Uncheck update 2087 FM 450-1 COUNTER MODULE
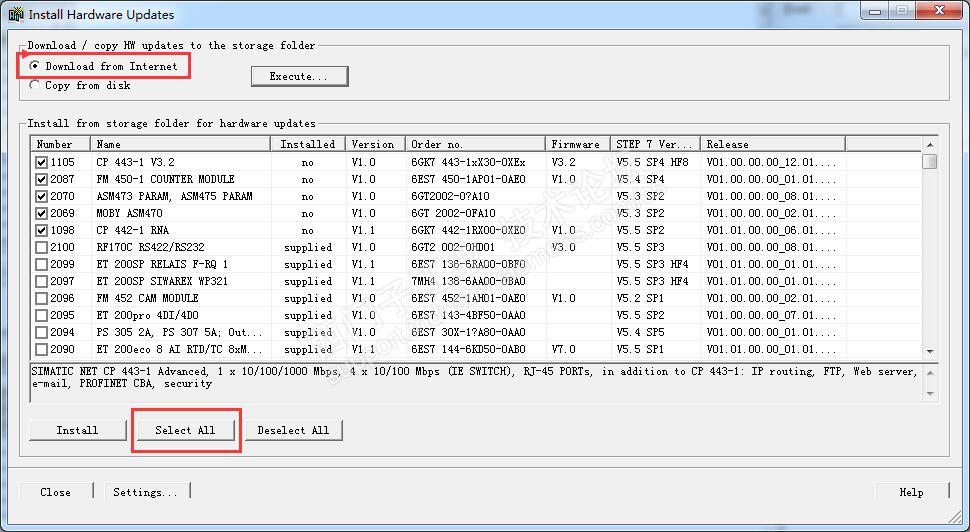This screenshot has height=532, width=970. pos(41,179)
